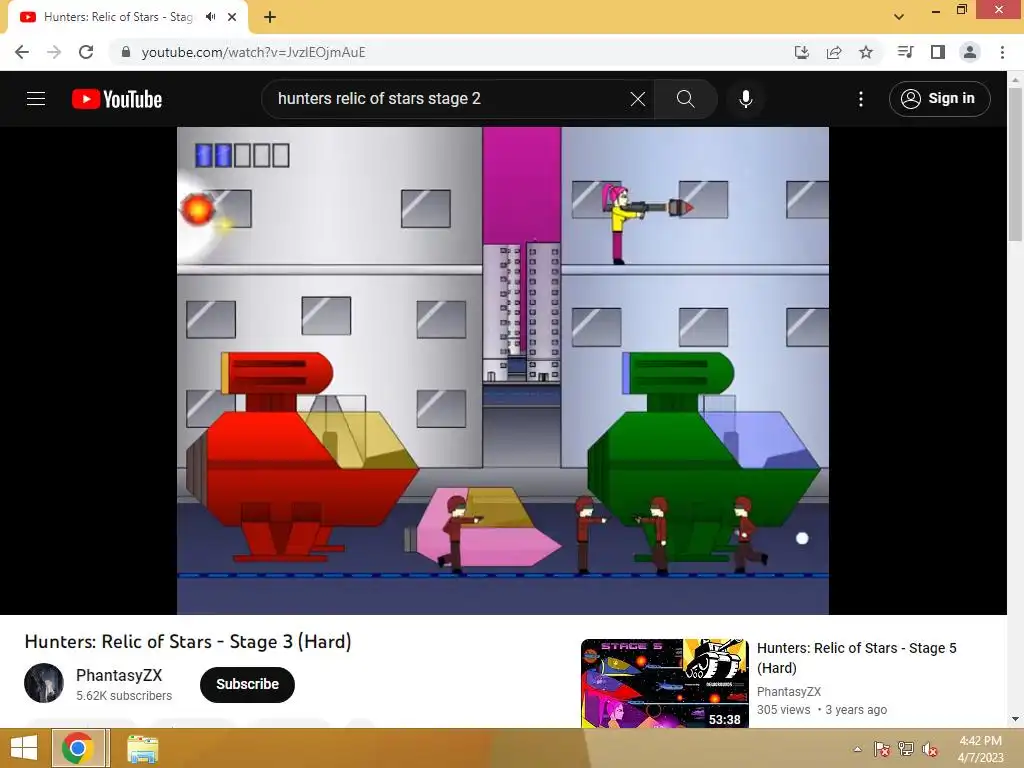Open a new tab

pyautogui.click(x=270, y=17)
